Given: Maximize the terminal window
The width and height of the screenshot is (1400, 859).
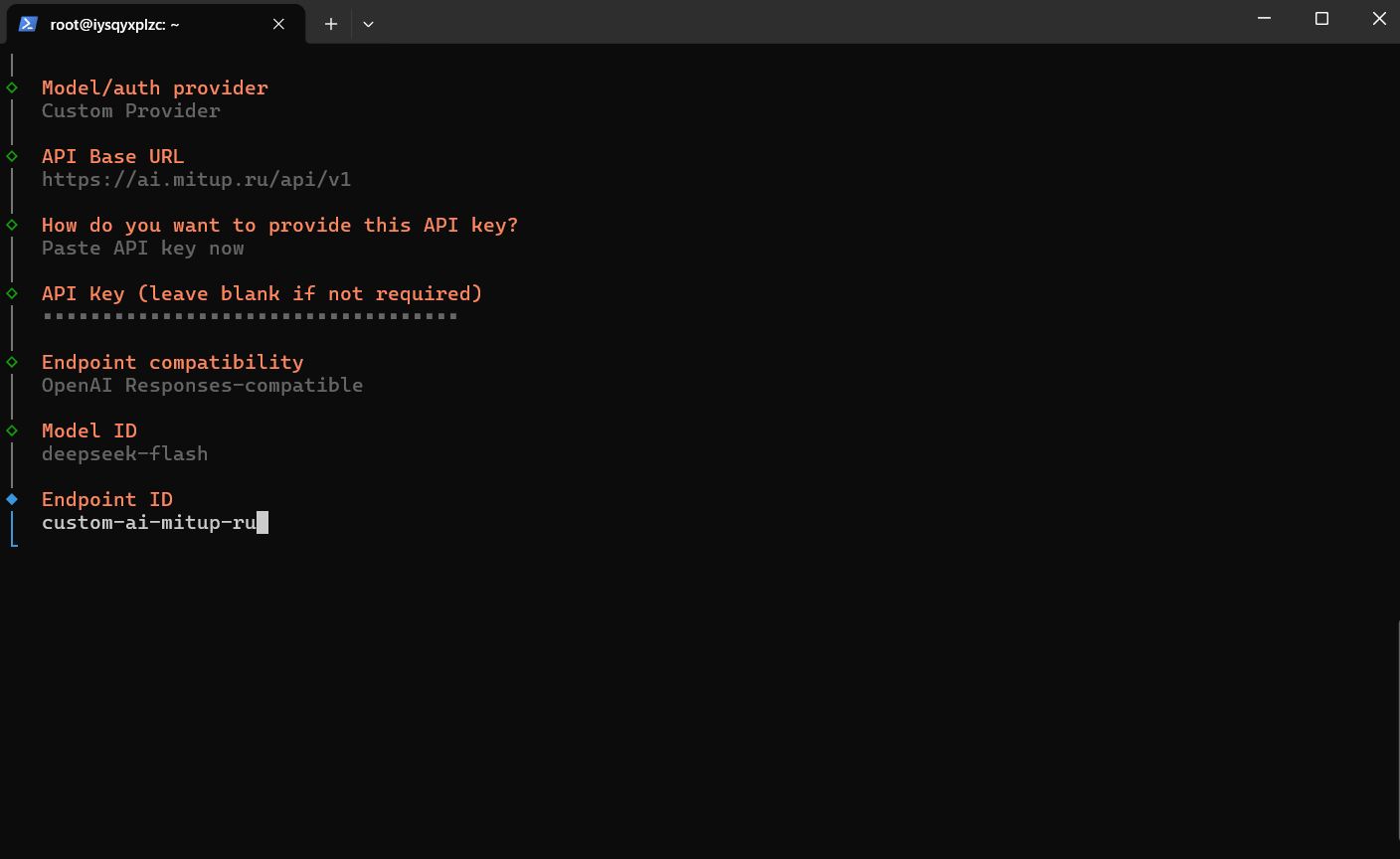Looking at the screenshot, I should pyautogui.click(x=1321, y=18).
